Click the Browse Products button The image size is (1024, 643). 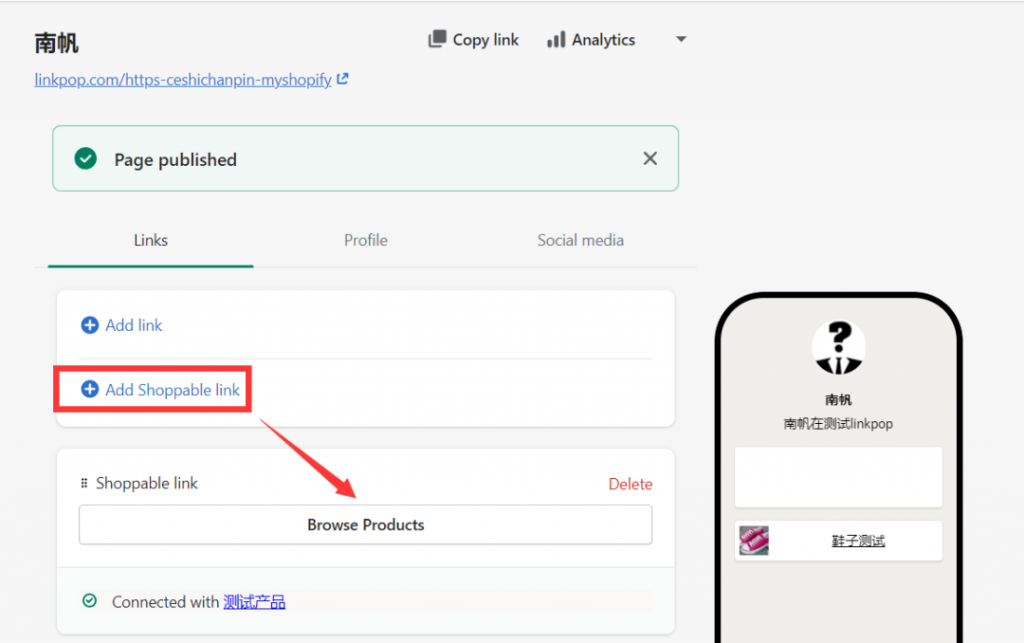coord(366,525)
